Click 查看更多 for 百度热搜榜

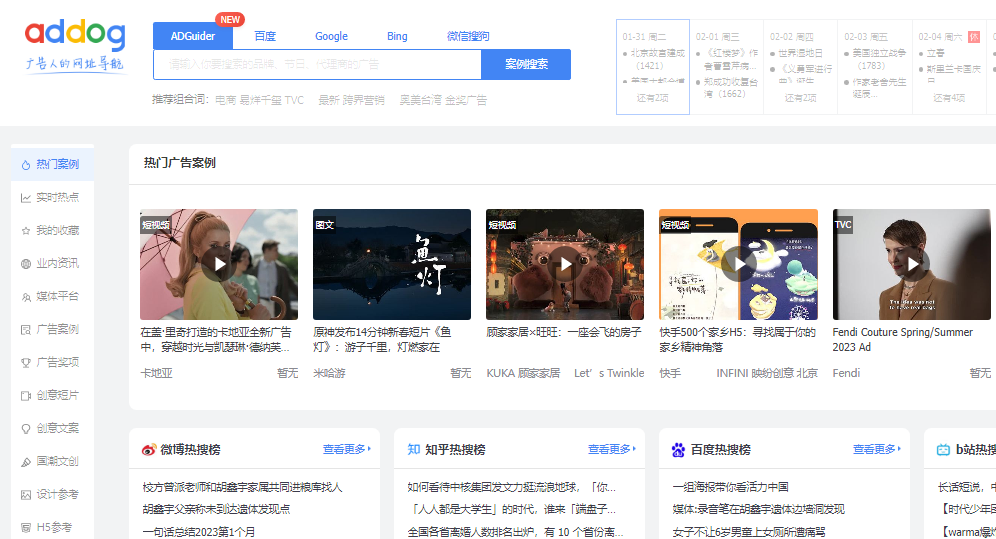(876, 449)
